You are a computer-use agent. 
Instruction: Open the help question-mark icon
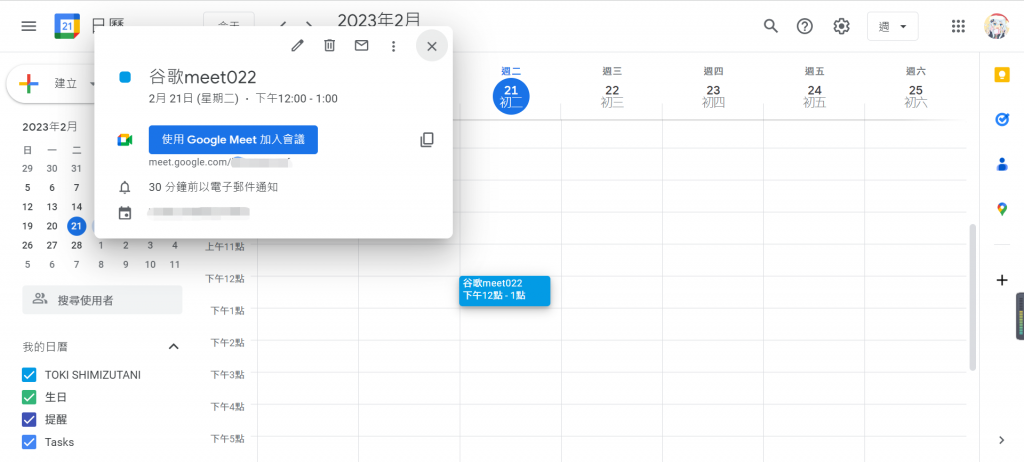[x=805, y=26]
